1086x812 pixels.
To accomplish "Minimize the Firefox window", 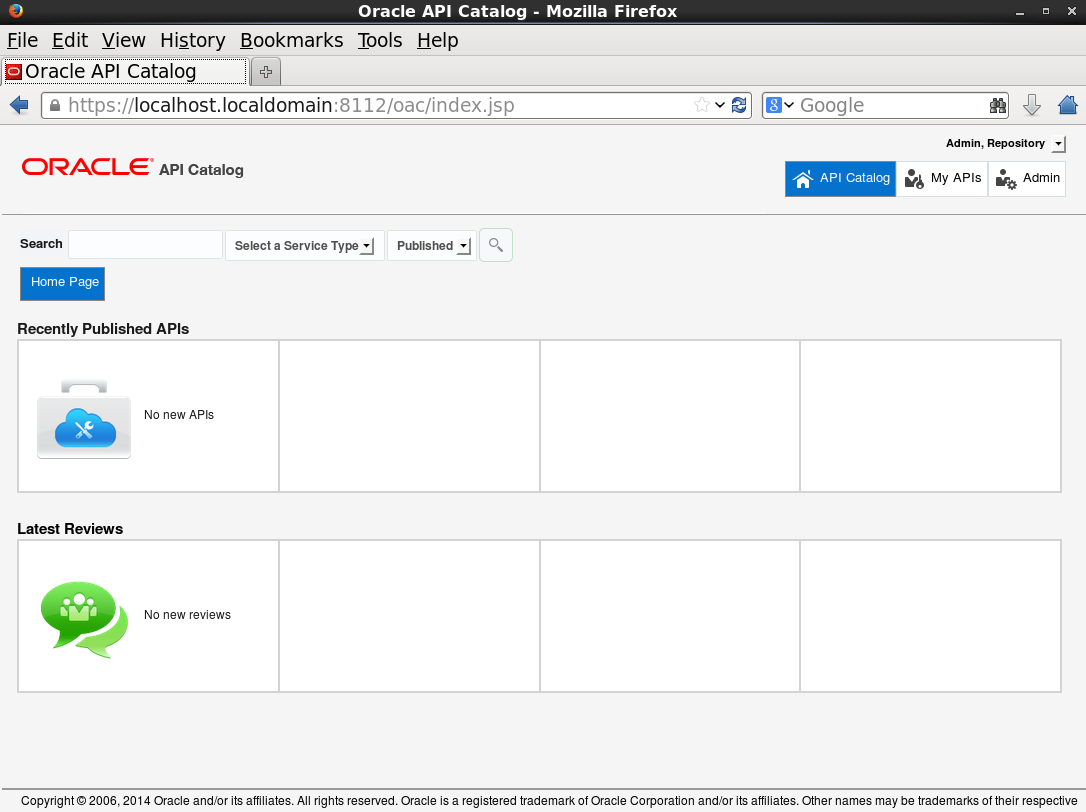I will (x=1020, y=11).
